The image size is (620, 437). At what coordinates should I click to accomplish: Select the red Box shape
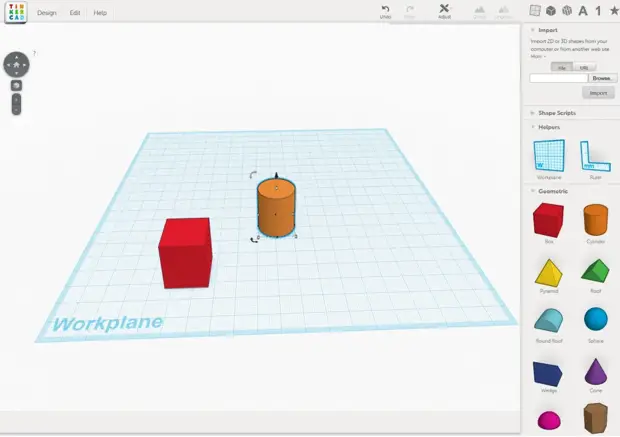tap(548, 220)
